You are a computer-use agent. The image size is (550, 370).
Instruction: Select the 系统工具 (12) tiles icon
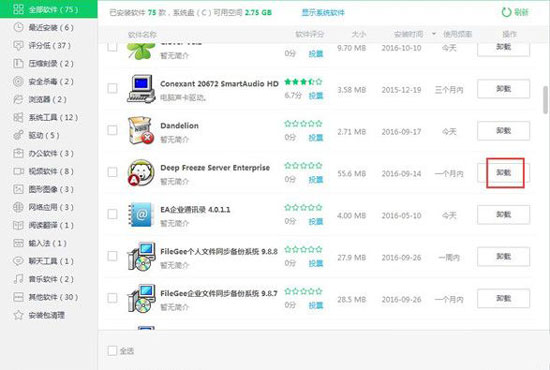(18, 117)
